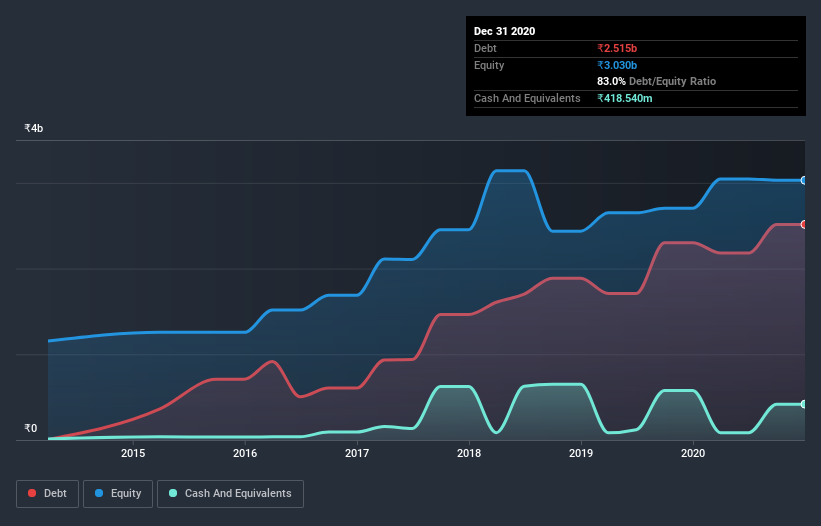Click the 2016 x-axis label
The width and height of the screenshot is (821, 526).
click(245, 453)
